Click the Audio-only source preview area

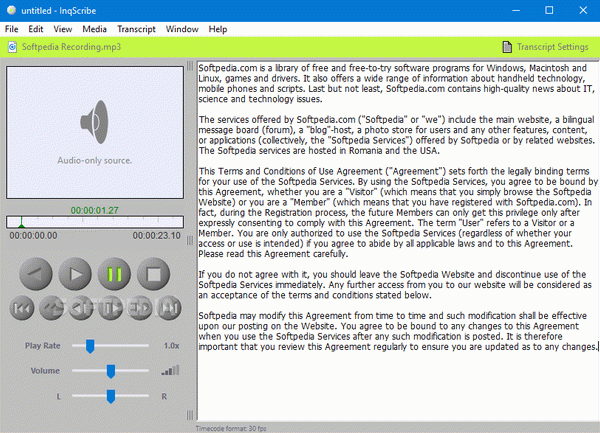(x=95, y=132)
